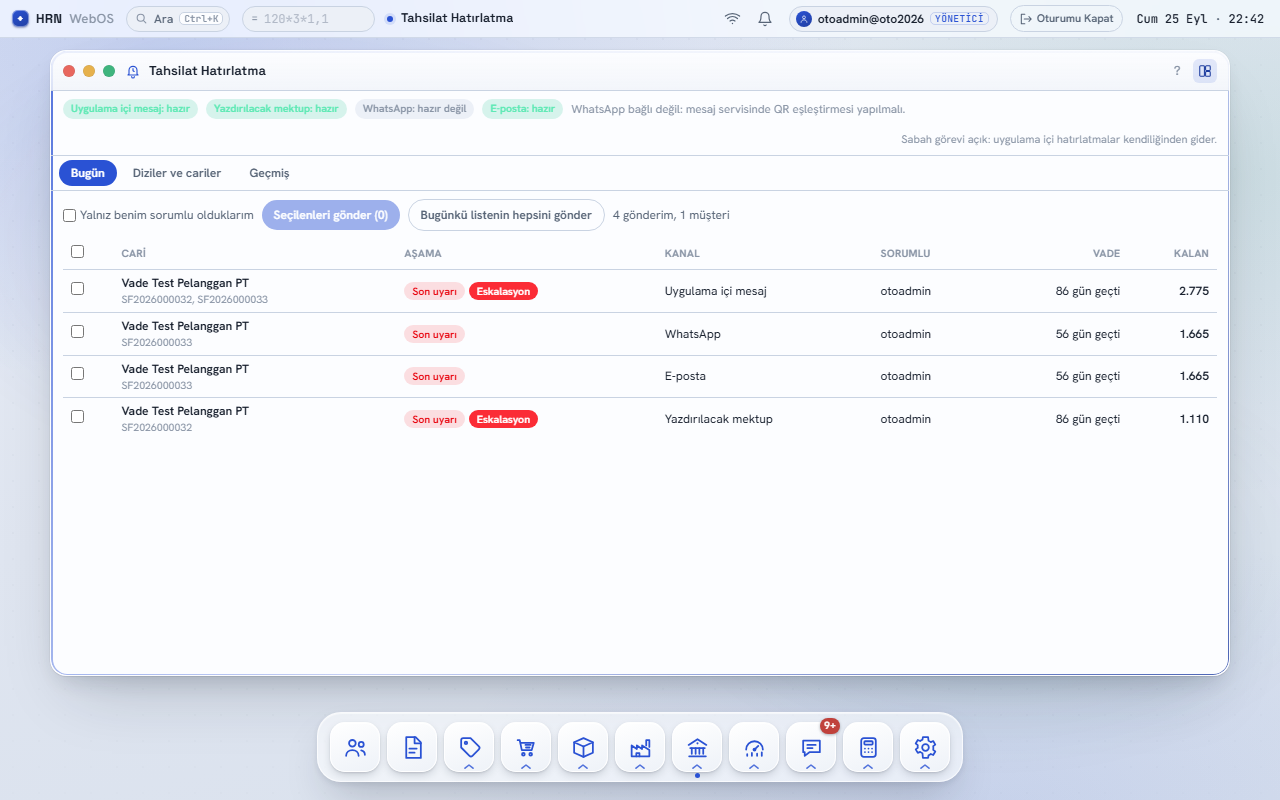Check the row with WhatsApp channel

[x=77, y=330]
